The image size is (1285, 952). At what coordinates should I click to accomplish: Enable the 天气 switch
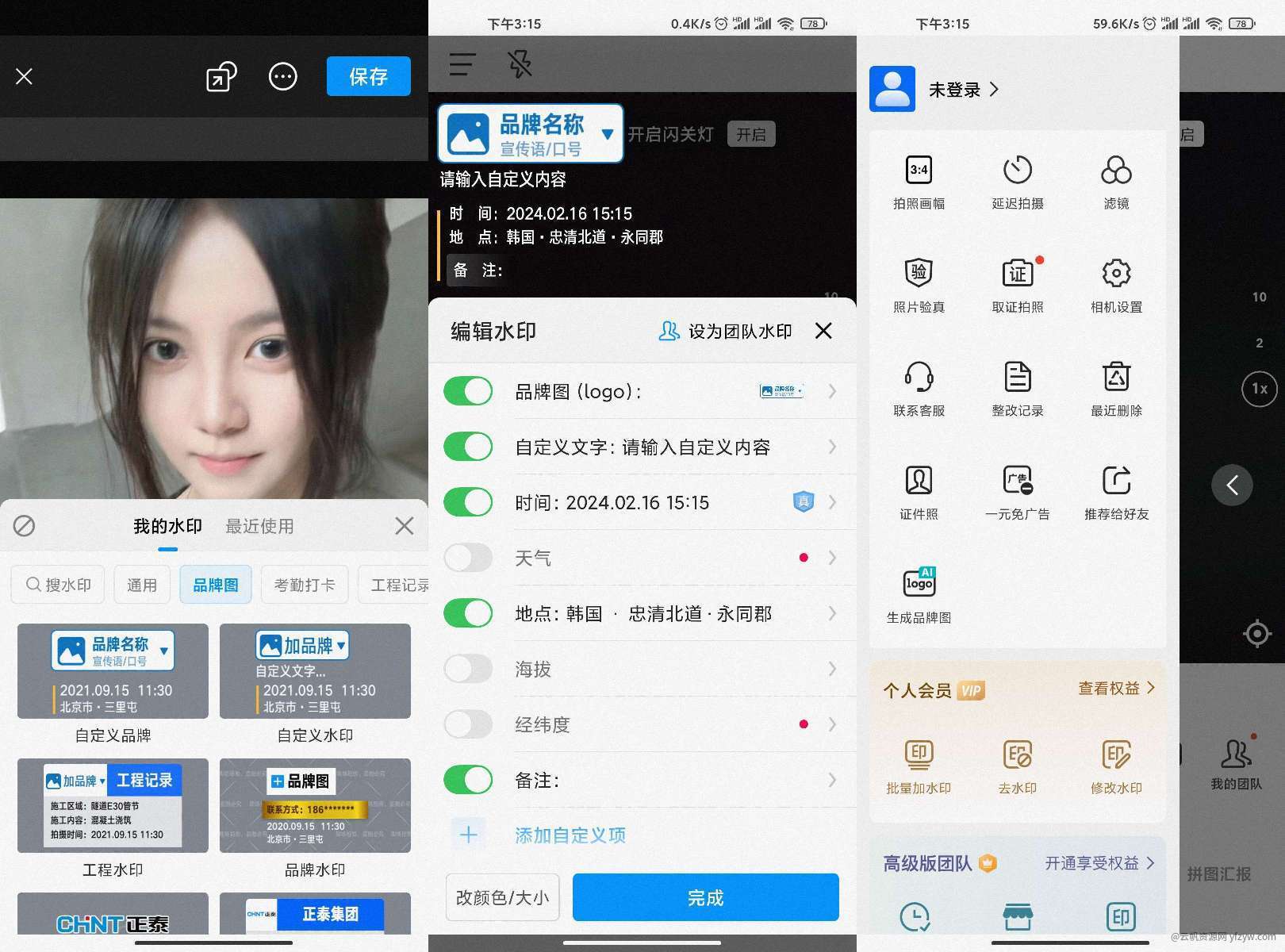tap(468, 558)
